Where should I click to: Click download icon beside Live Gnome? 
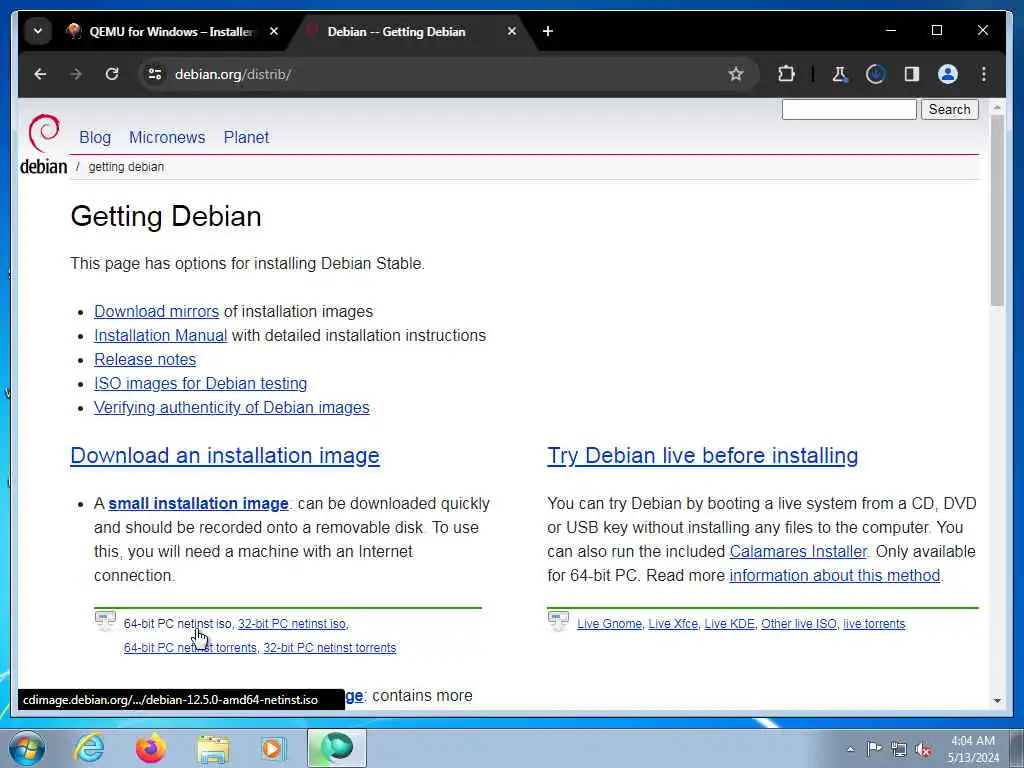[x=558, y=621]
